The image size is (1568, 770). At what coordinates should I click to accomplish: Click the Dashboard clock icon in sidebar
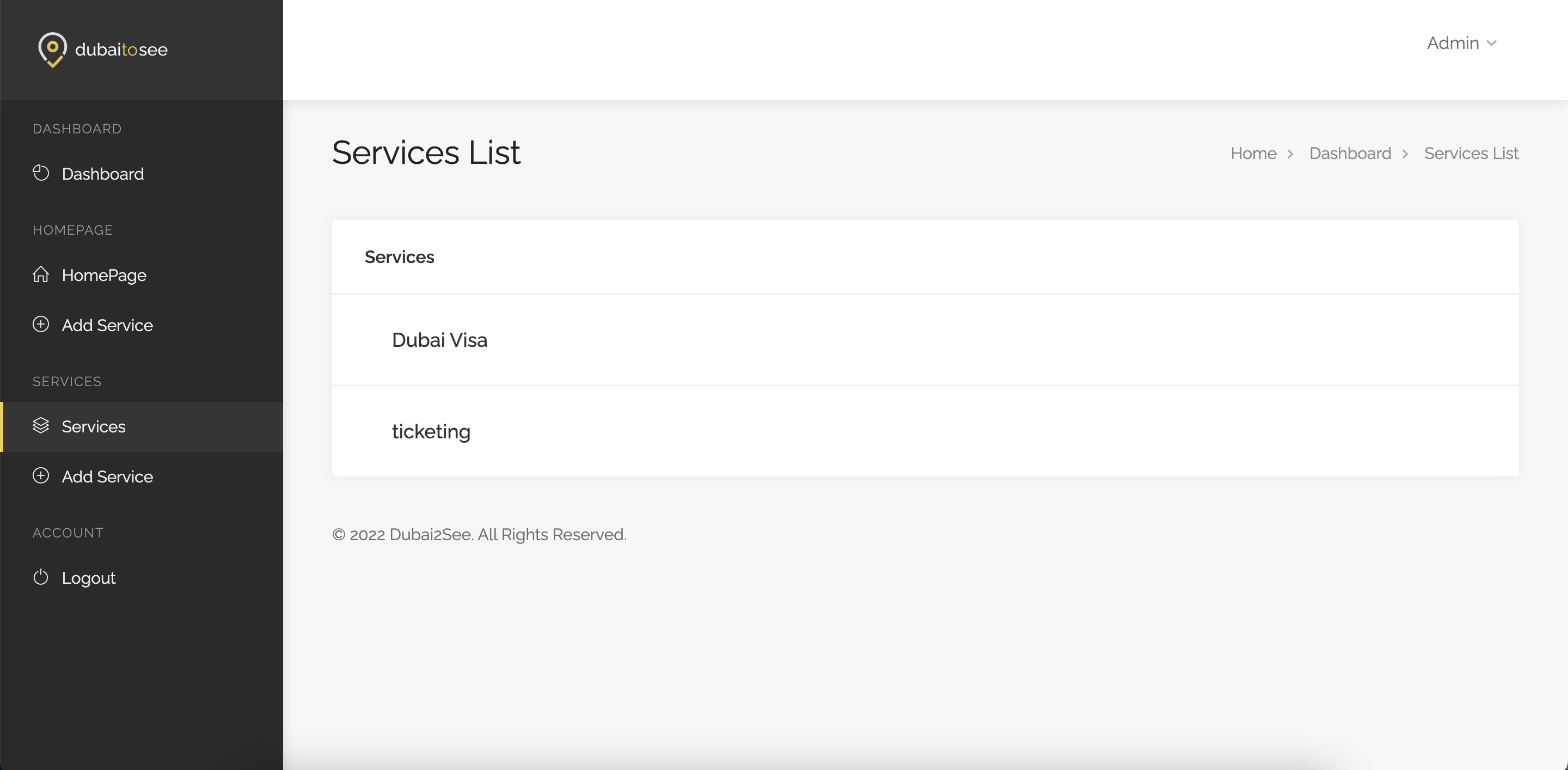click(41, 173)
